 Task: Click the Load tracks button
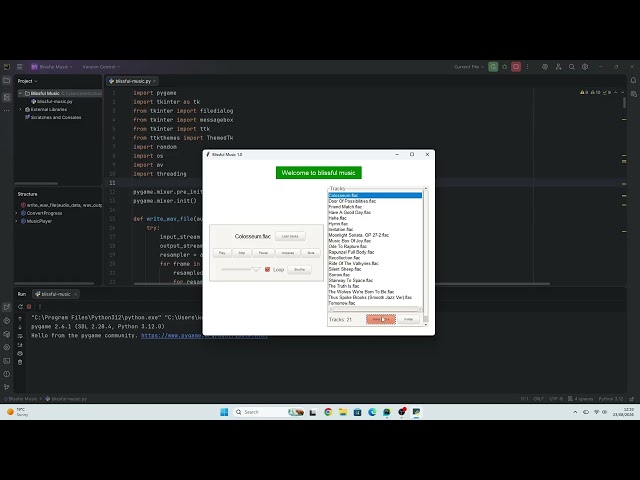[x=290, y=236]
